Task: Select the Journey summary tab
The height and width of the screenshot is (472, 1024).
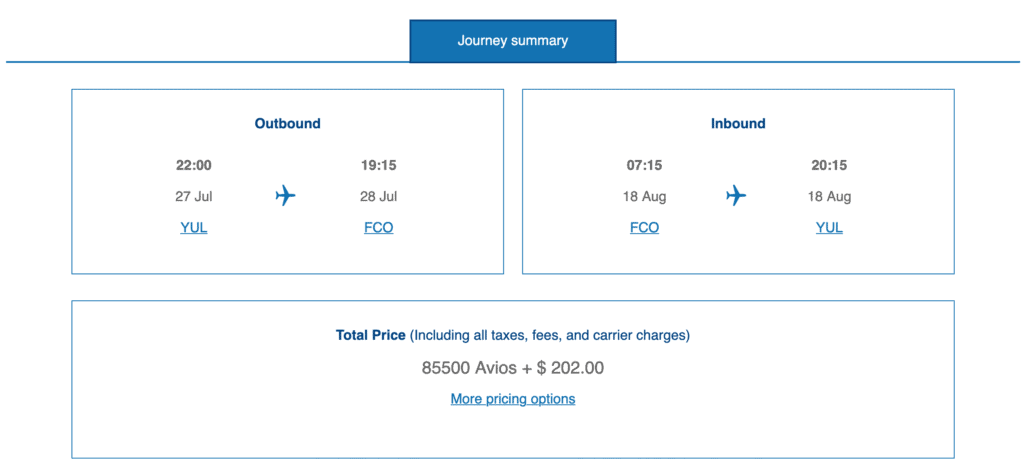Action: point(513,41)
